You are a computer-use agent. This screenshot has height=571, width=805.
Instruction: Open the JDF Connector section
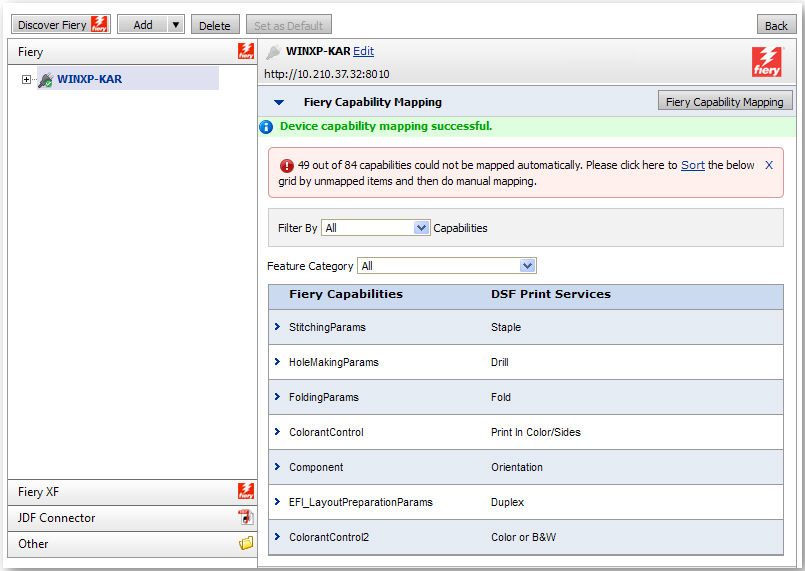[x=132, y=518]
